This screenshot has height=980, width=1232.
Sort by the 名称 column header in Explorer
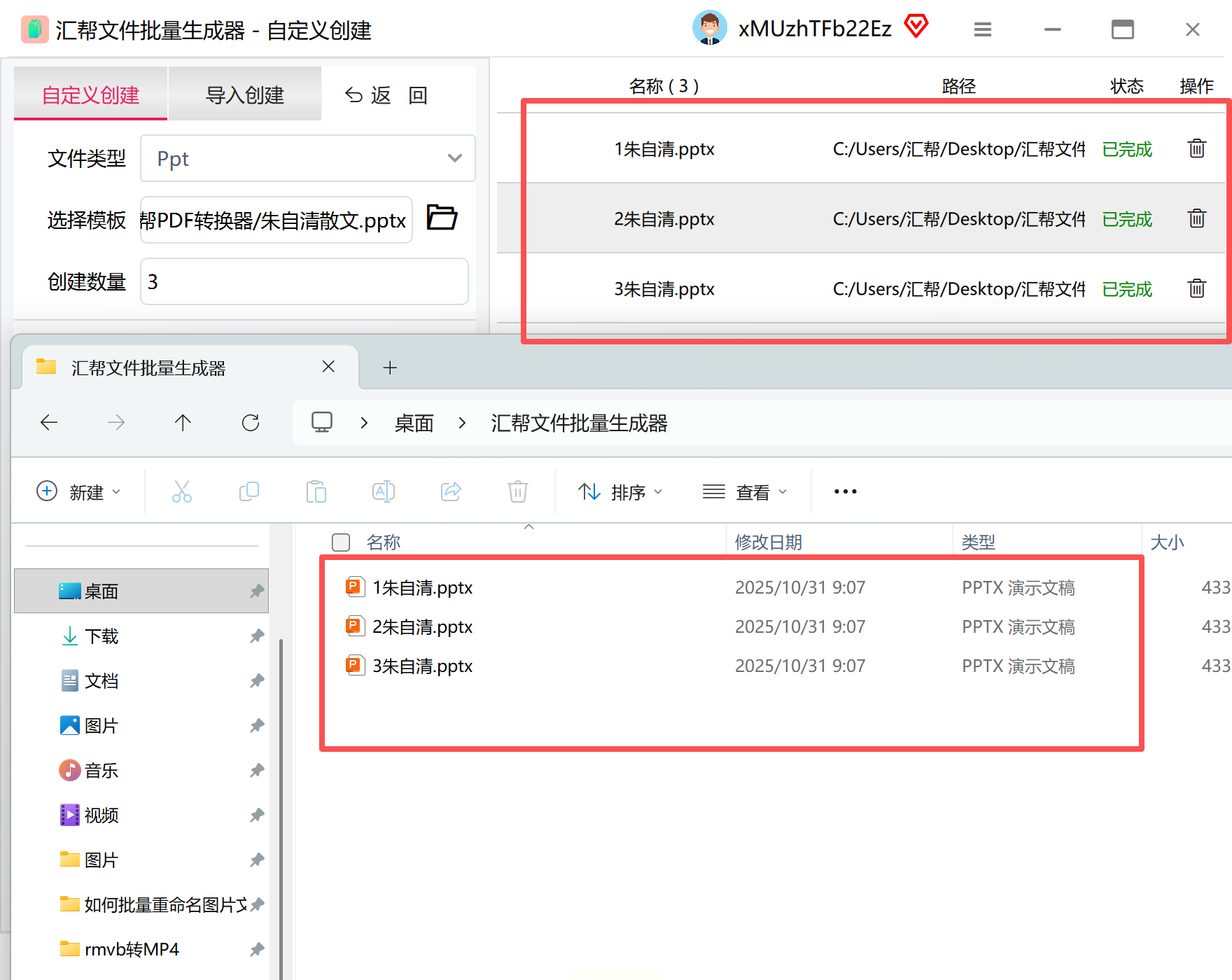[383, 542]
